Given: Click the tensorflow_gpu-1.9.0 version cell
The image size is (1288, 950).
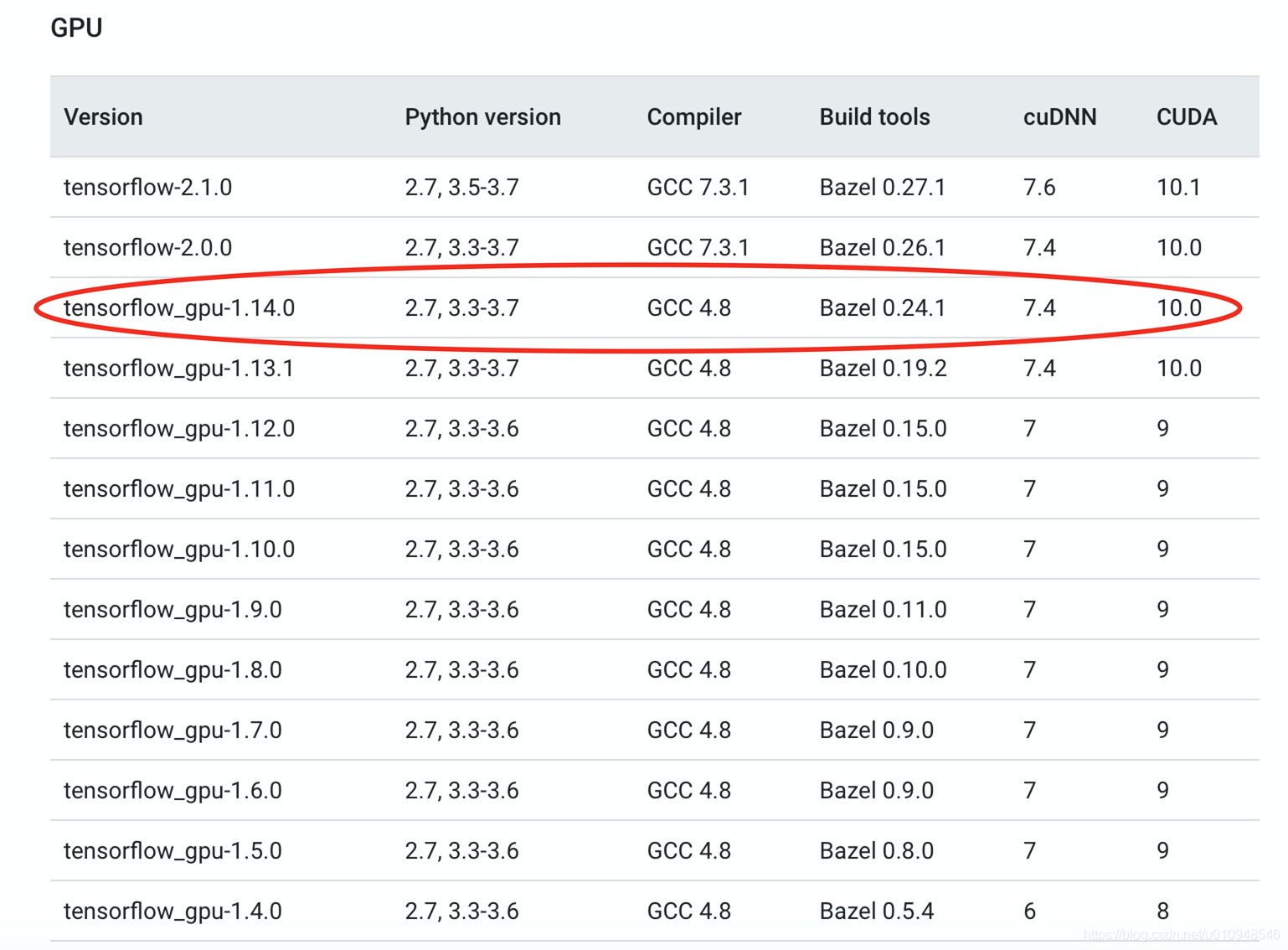Looking at the screenshot, I should pyautogui.click(x=173, y=609).
